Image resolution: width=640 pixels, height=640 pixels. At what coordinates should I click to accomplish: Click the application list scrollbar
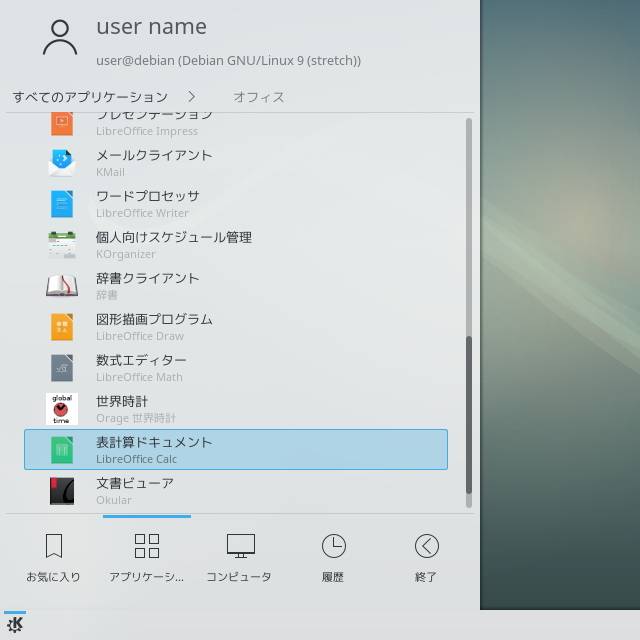[469, 313]
